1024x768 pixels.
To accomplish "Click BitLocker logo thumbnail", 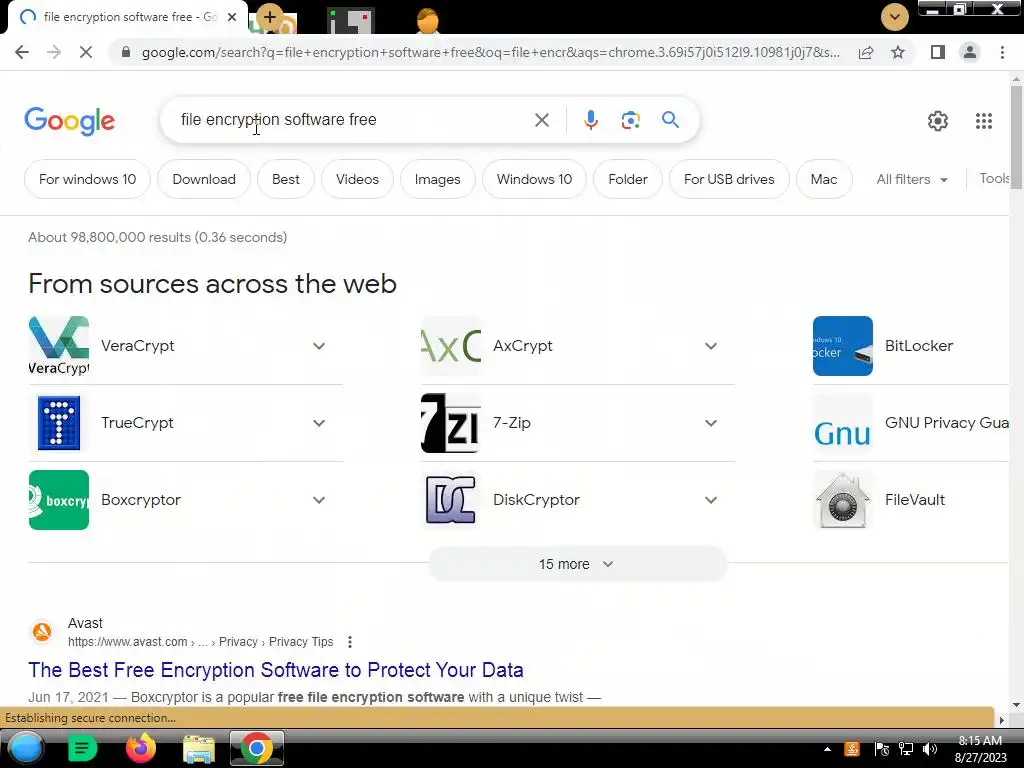I will point(842,346).
